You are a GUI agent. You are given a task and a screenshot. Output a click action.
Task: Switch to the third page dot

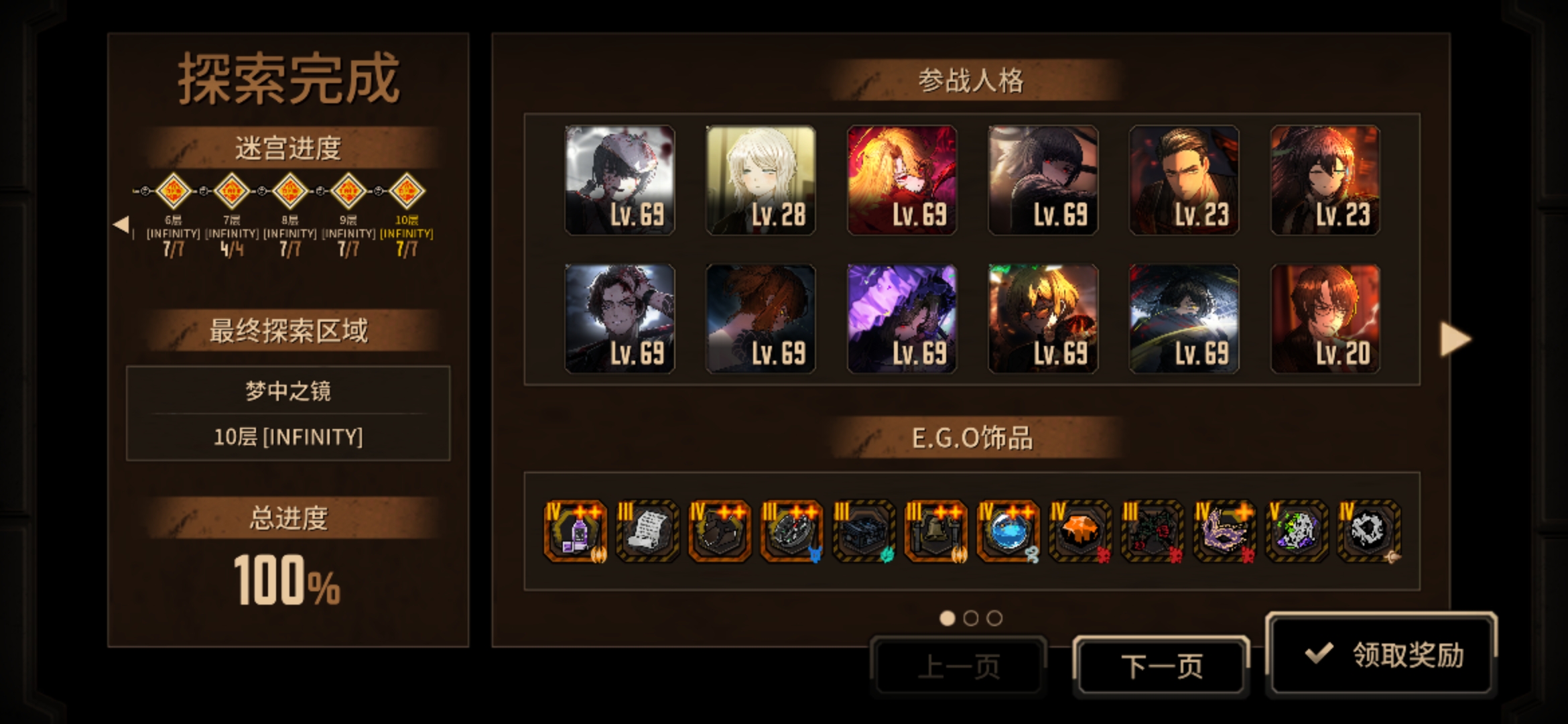click(994, 618)
